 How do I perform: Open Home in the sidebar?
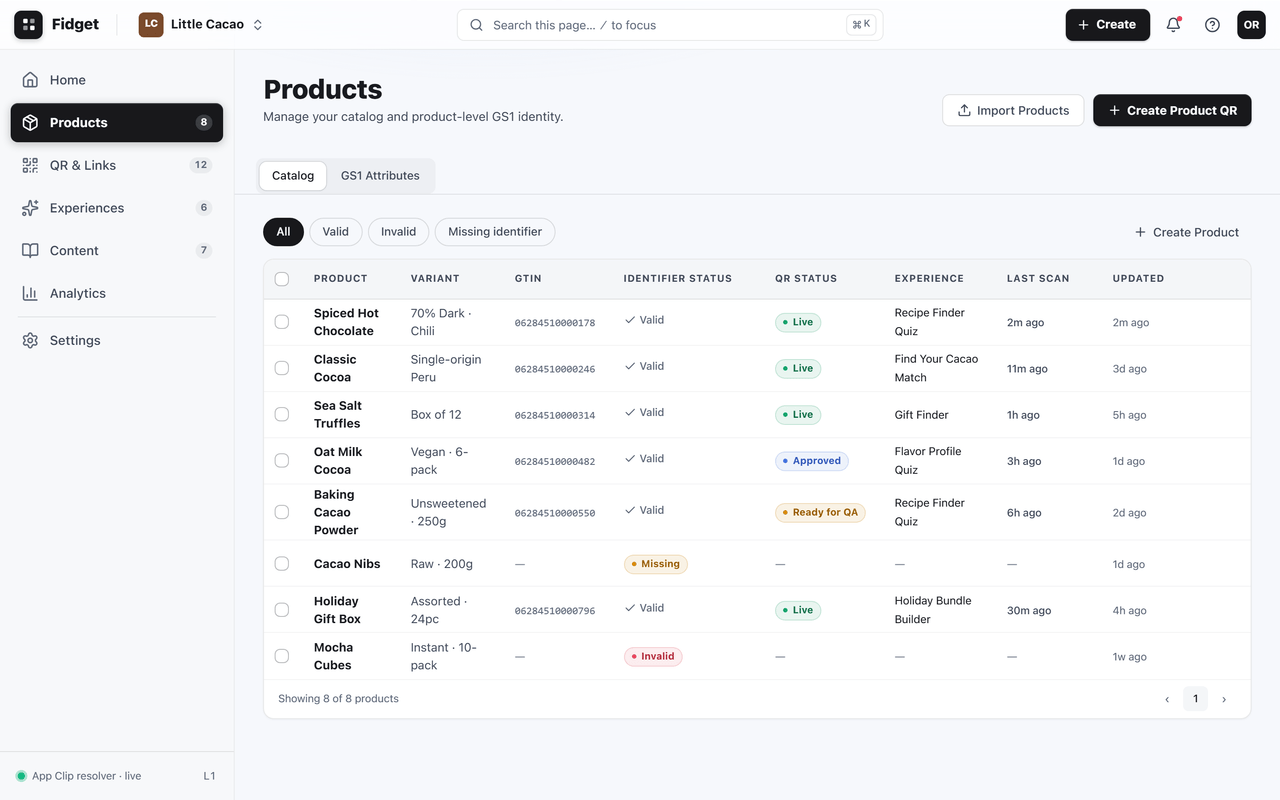(x=117, y=80)
